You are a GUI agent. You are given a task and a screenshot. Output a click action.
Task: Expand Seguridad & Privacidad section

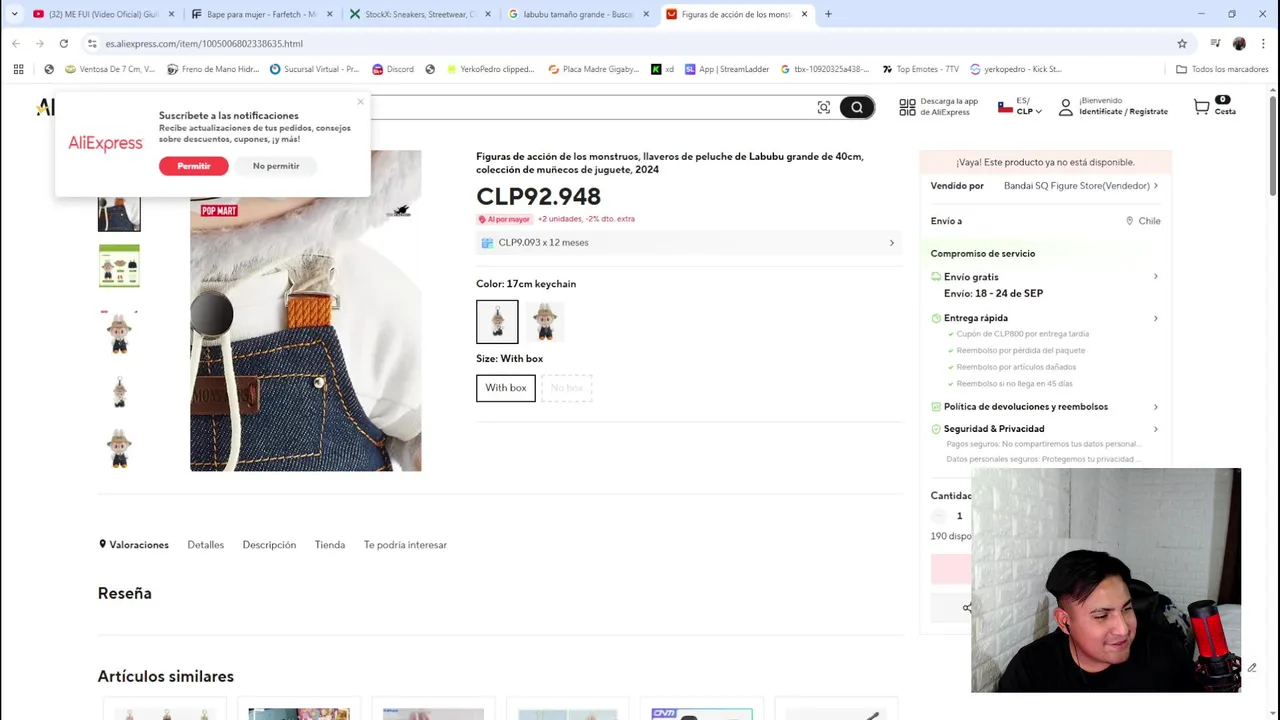[1045, 429]
